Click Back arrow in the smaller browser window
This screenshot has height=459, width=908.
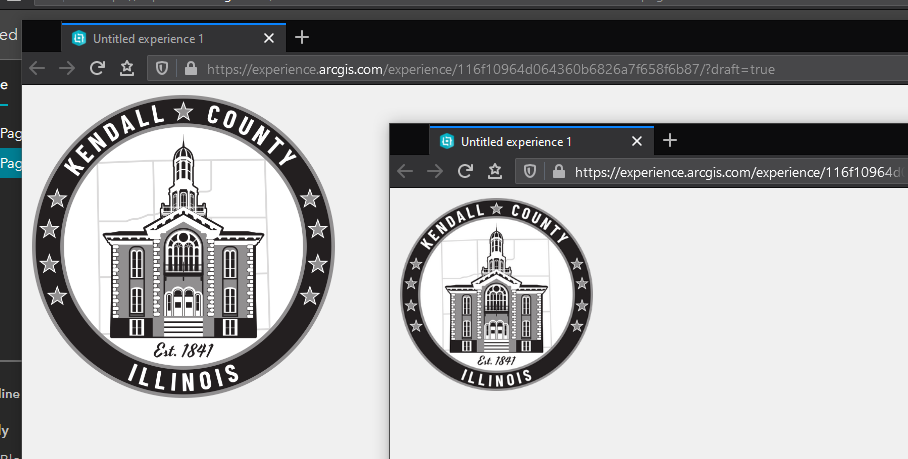405,171
